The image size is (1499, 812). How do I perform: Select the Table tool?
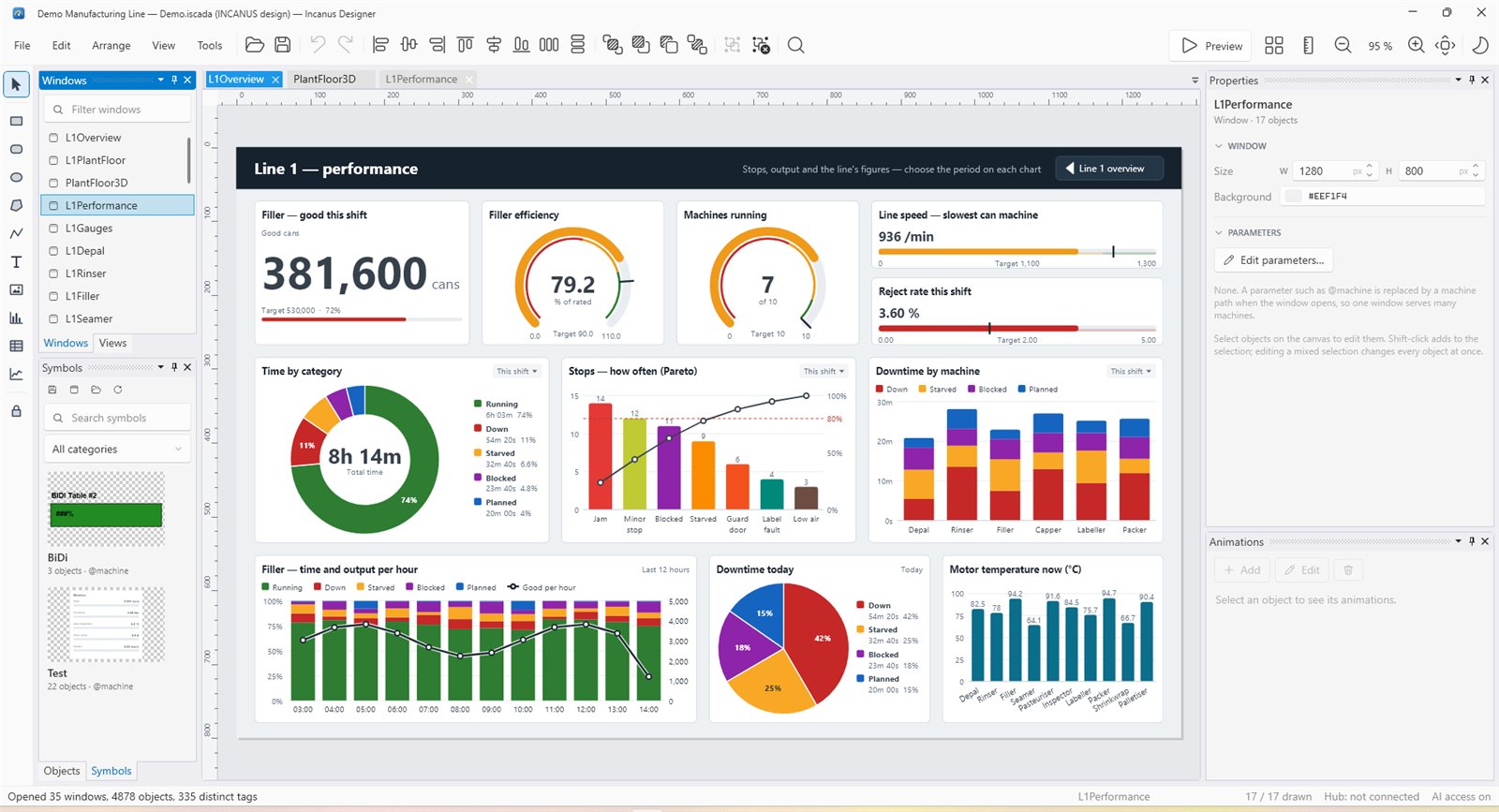(x=16, y=346)
